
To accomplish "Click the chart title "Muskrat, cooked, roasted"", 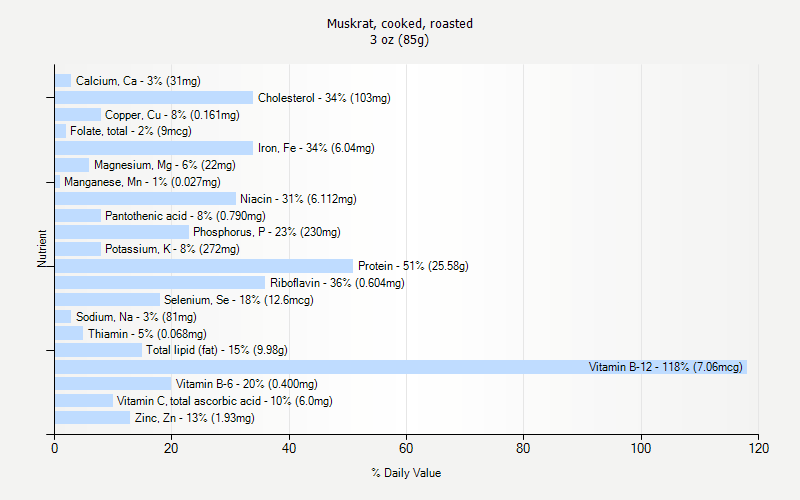I will click(400, 23).
